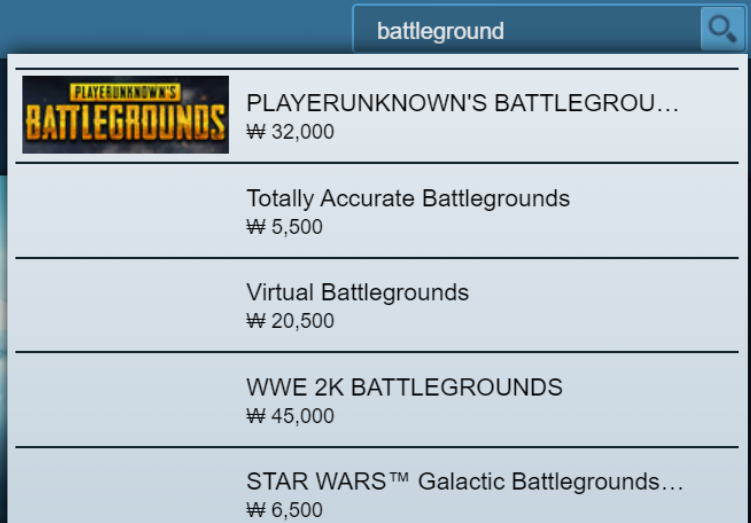The image size is (751, 523).
Task: Click the blank image area beside Virtual Battlegrounds
Action: 125,305
